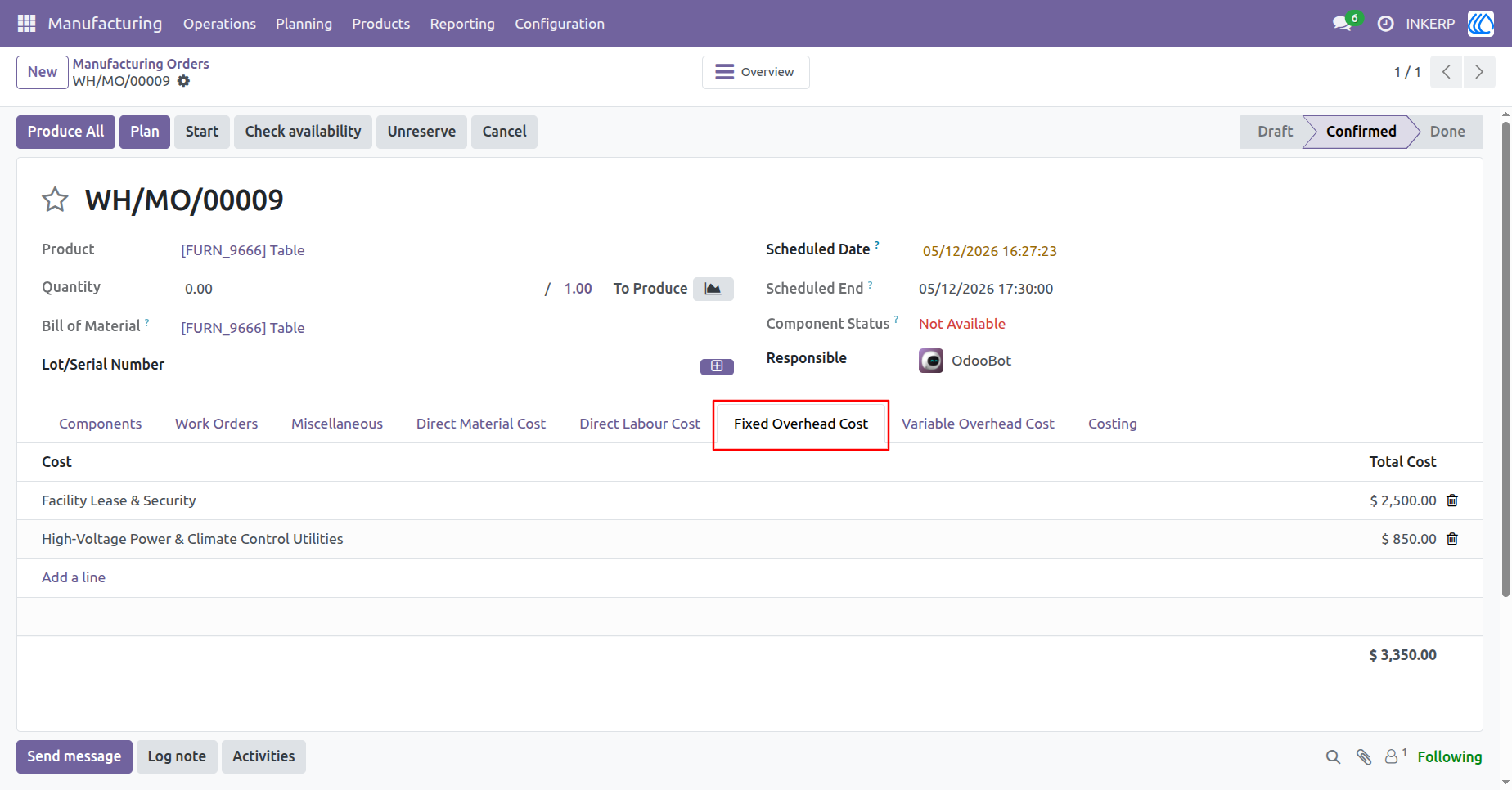1512x790 pixels.
Task: Delete the High-Voltage Power utilities line
Action: [1452, 539]
